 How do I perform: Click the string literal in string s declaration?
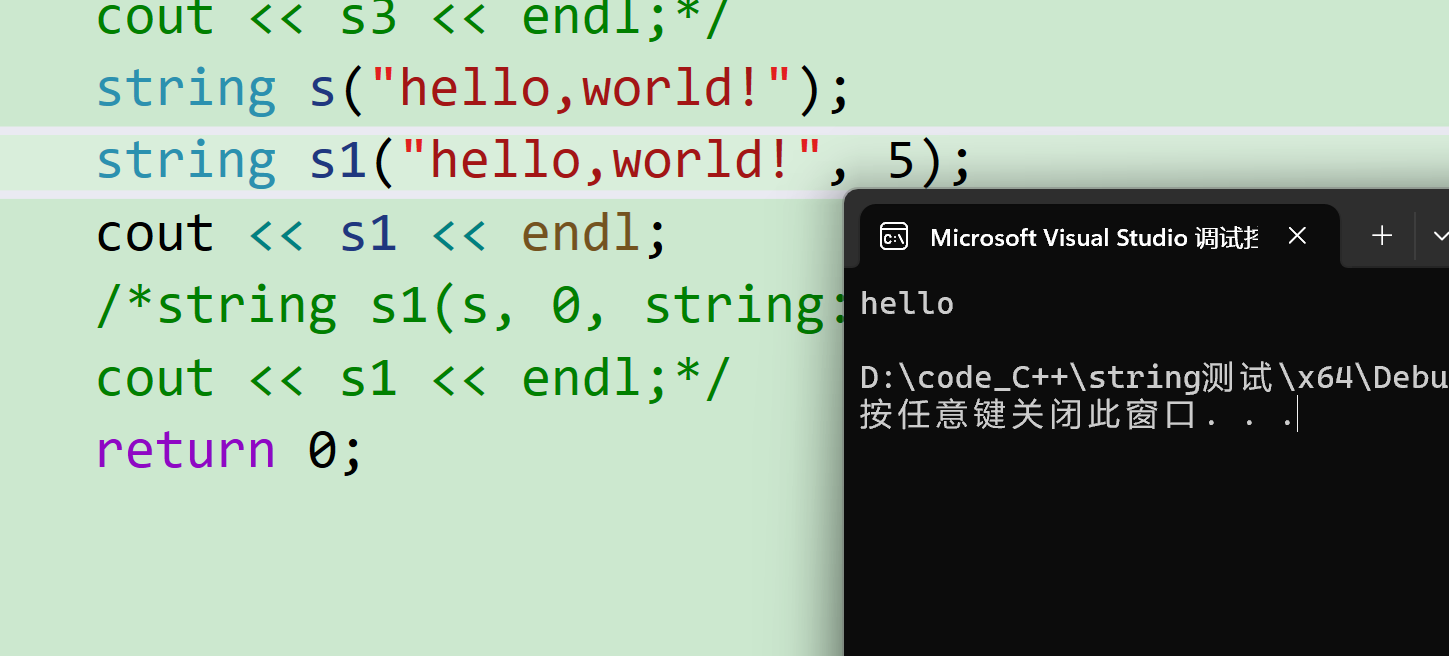[x=581, y=88]
